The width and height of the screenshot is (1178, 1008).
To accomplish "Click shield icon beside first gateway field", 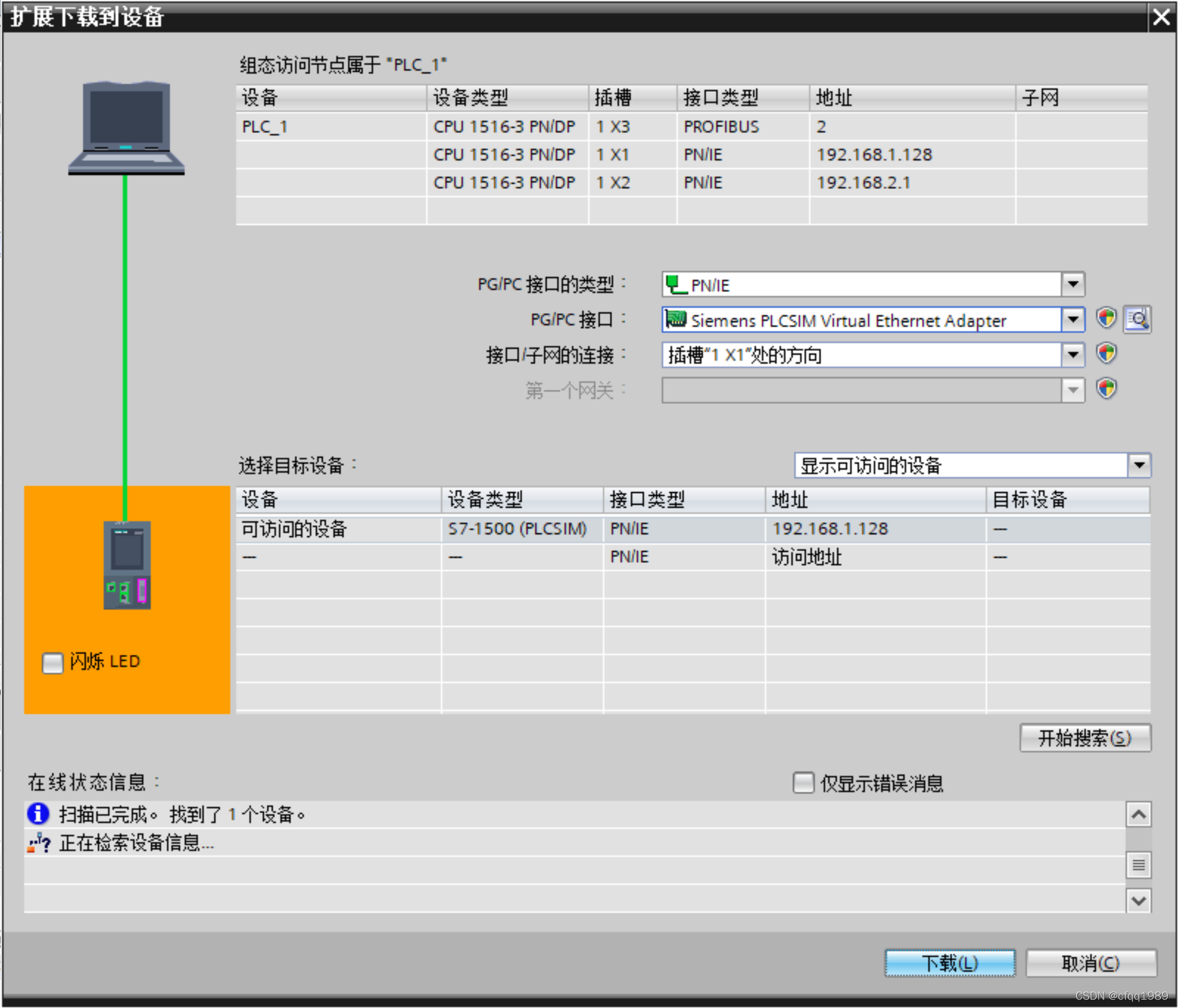I will tap(1106, 389).
